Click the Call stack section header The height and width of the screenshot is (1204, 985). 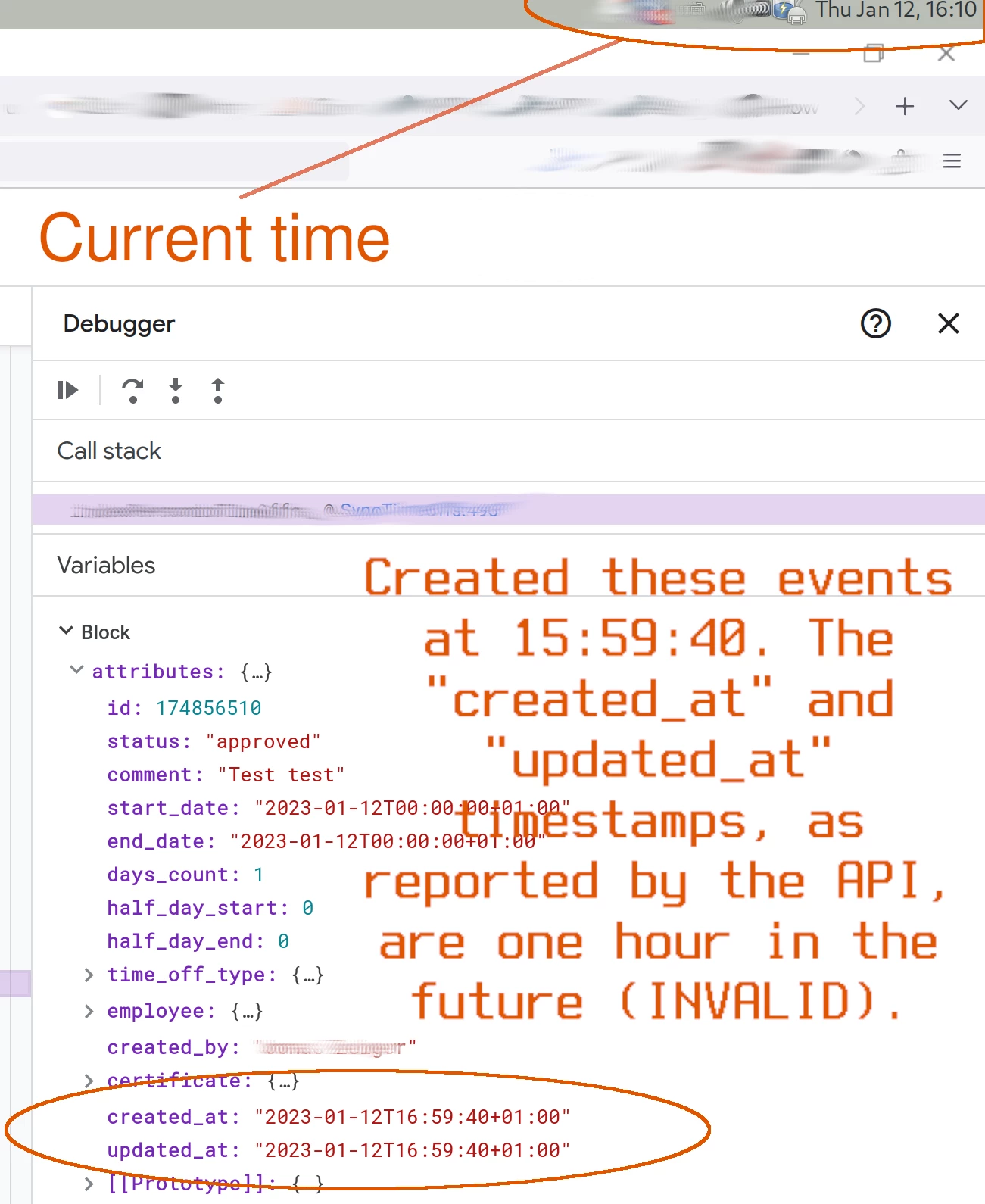point(109,451)
